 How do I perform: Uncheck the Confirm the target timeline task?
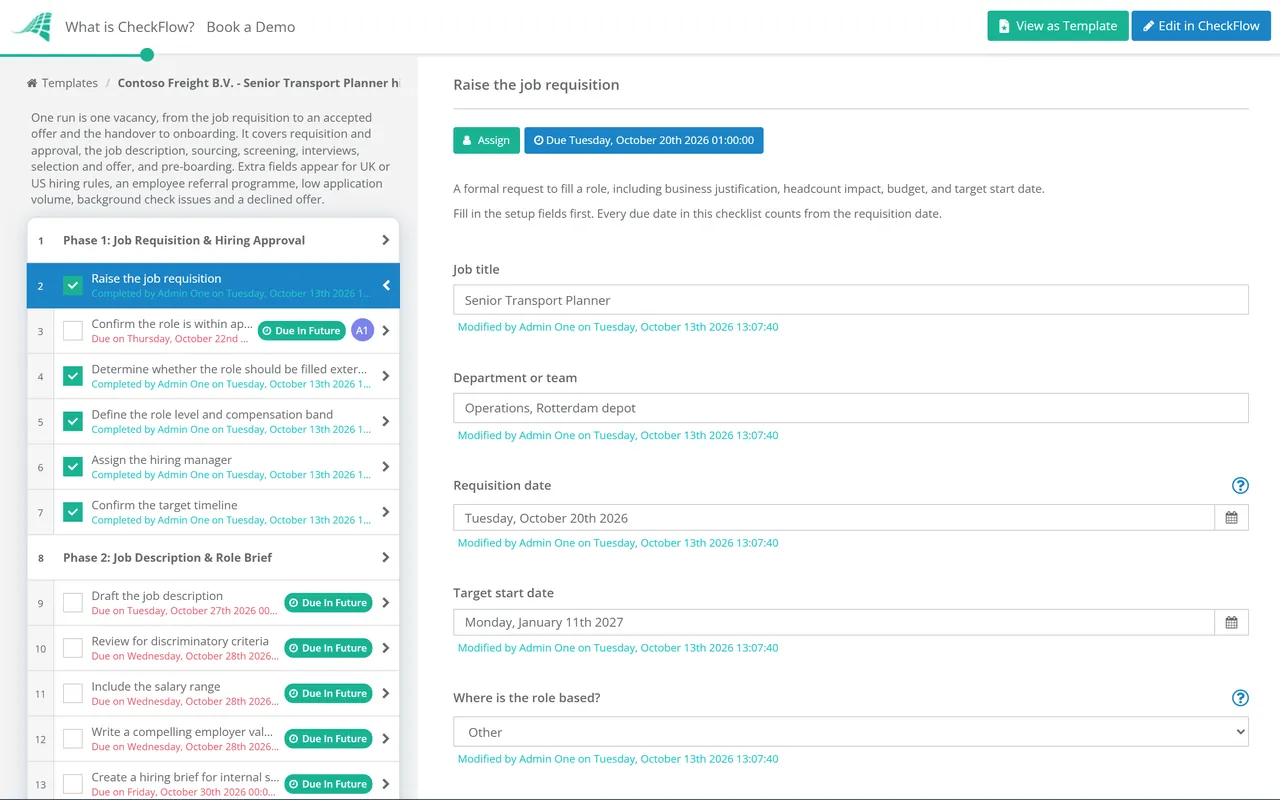pyautogui.click(x=73, y=512)
